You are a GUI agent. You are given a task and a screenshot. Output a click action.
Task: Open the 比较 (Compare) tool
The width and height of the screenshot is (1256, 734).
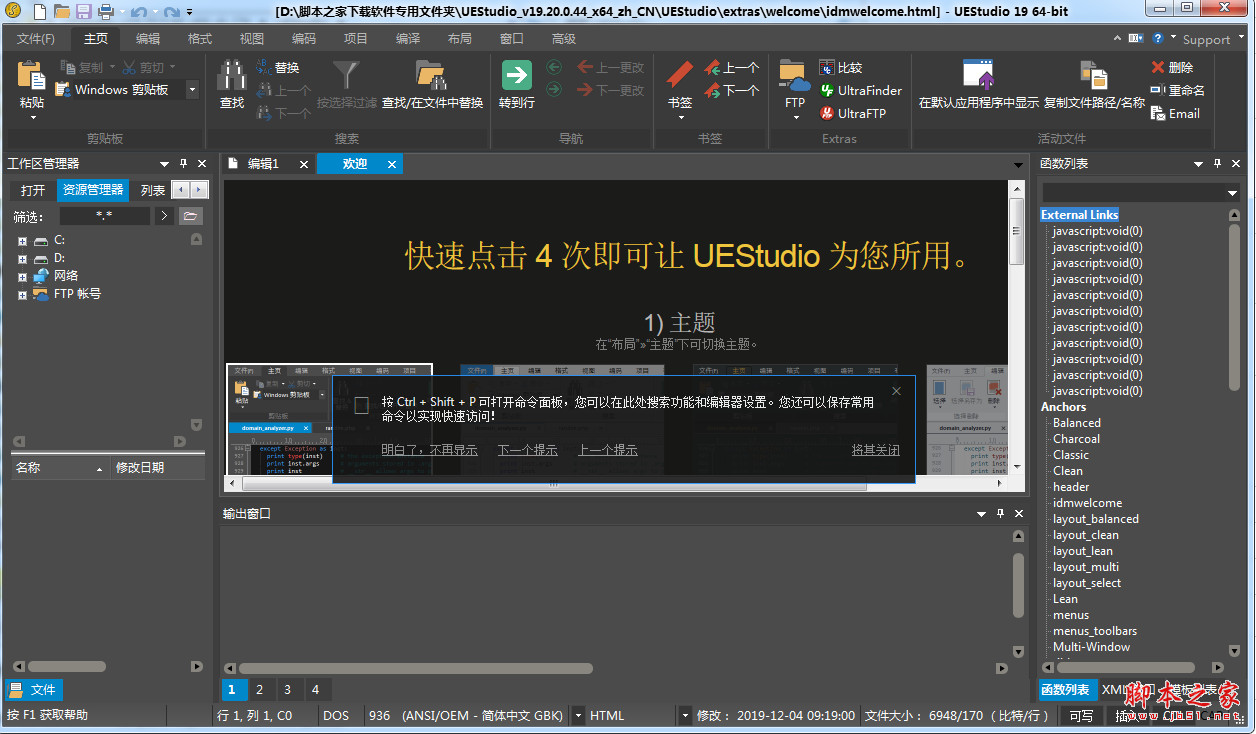pos(841,67)
